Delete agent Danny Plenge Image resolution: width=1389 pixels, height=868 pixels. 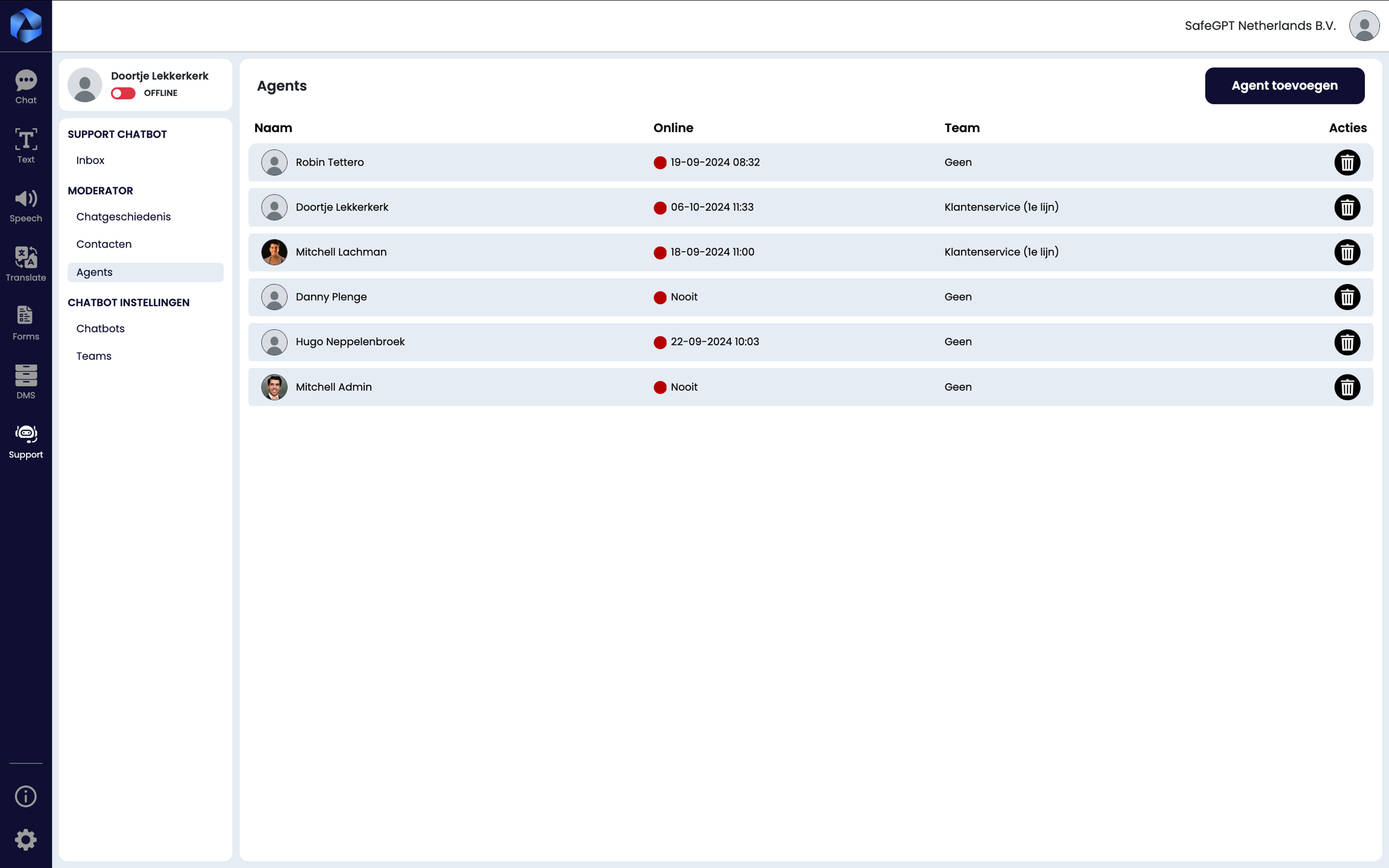tap(1347, 297)
